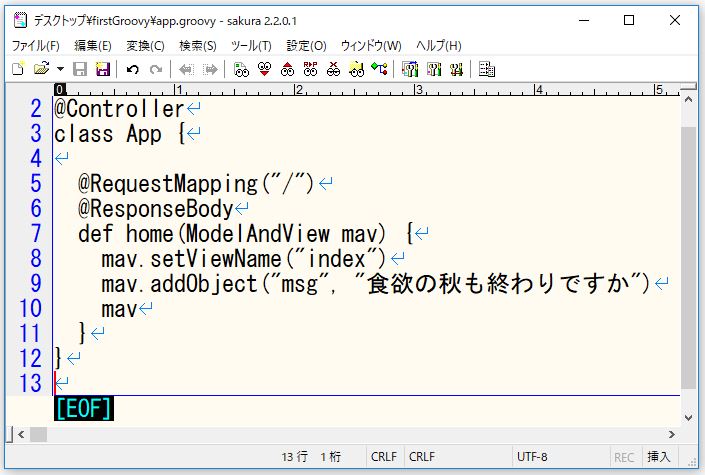This screenshot has width=705, height=475.
Task: Click the vertical scrollbar down arrow
Action: click(x=688, y=417)
